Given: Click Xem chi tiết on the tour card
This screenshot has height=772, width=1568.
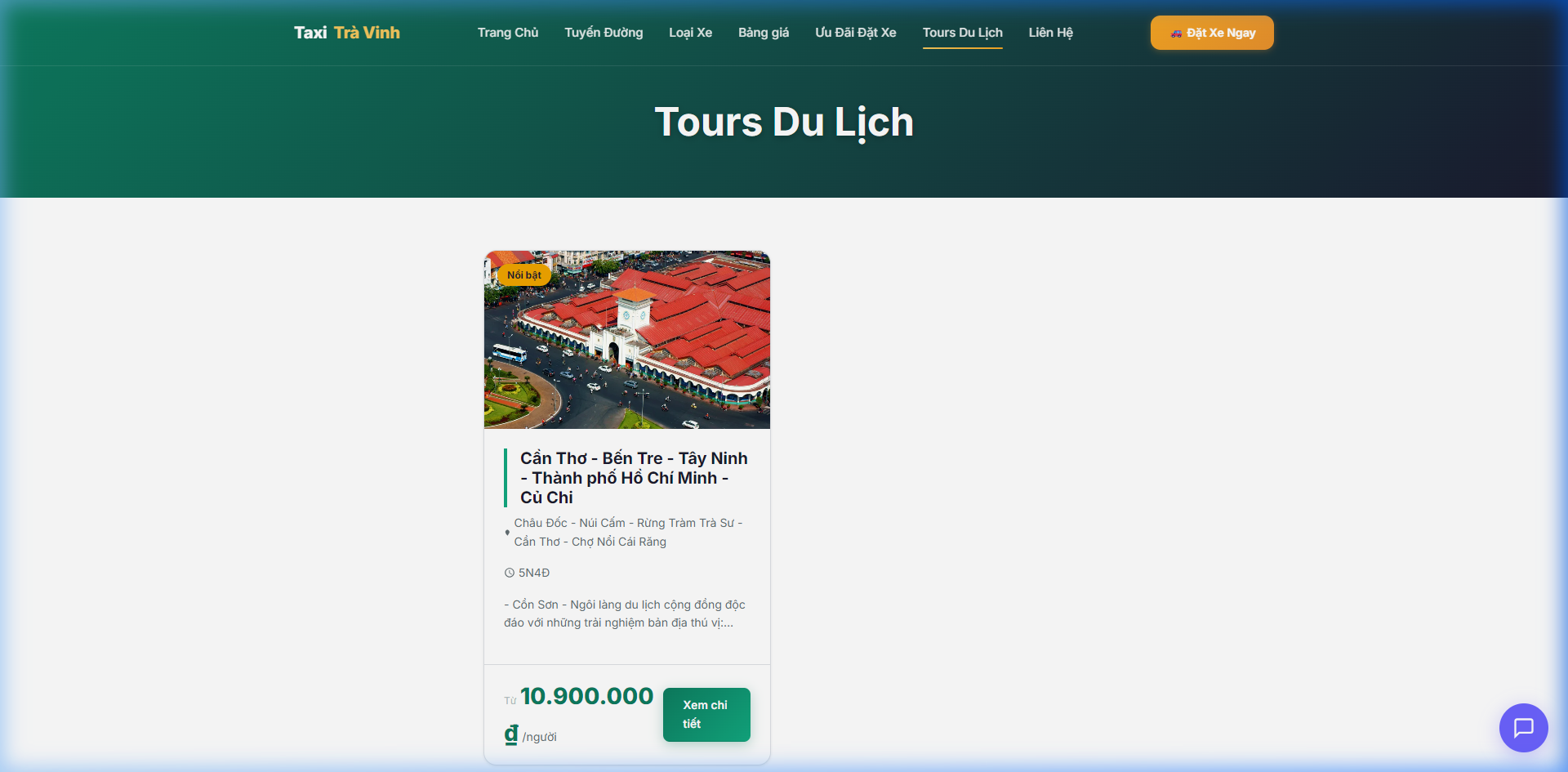Looking at the screenshot, I should (x=706, y=714).
